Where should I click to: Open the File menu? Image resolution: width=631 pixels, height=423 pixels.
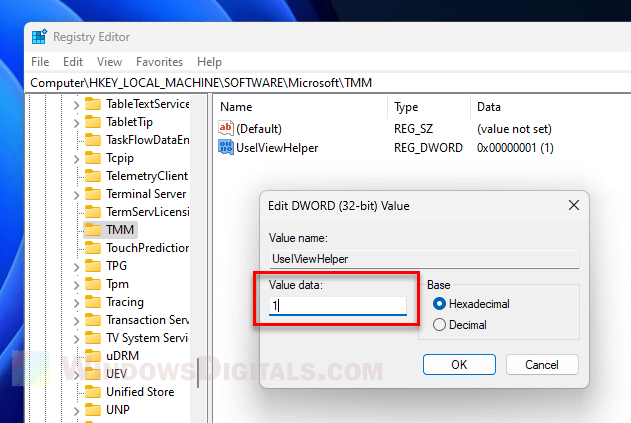click(x=40, y=62)
